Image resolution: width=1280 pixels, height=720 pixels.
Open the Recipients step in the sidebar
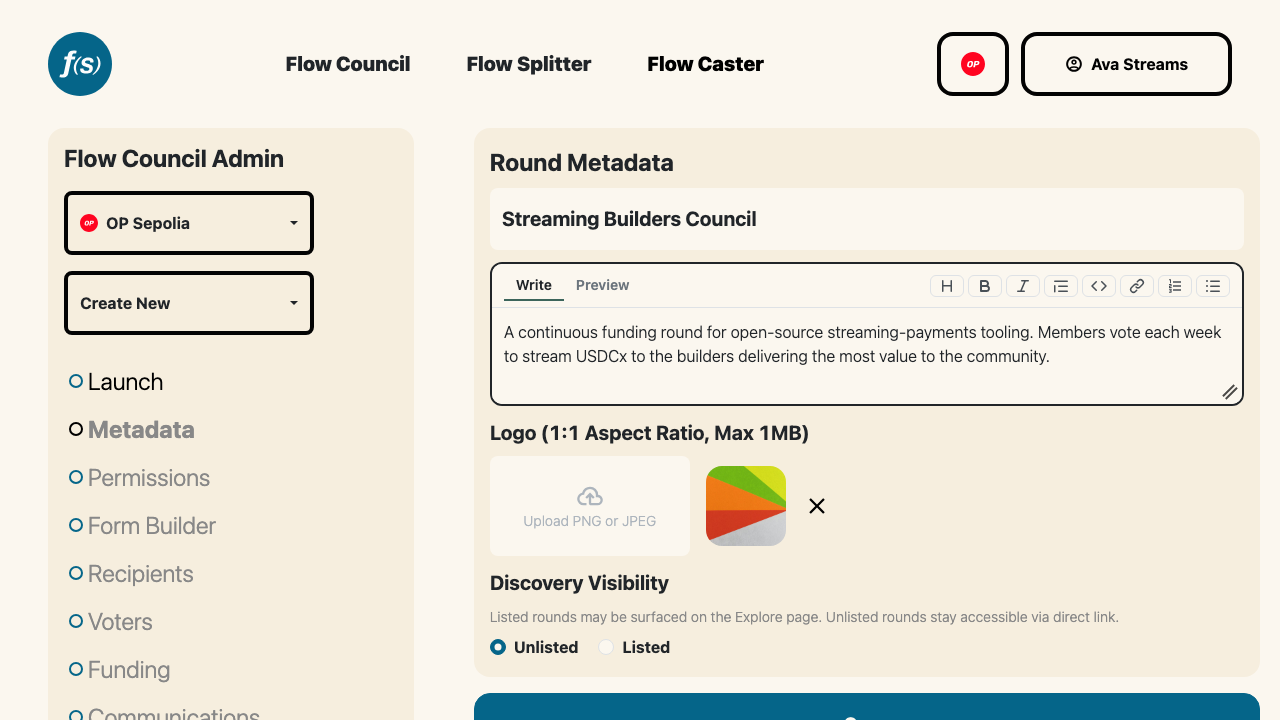pyautogui.click(x=131, y=574)
